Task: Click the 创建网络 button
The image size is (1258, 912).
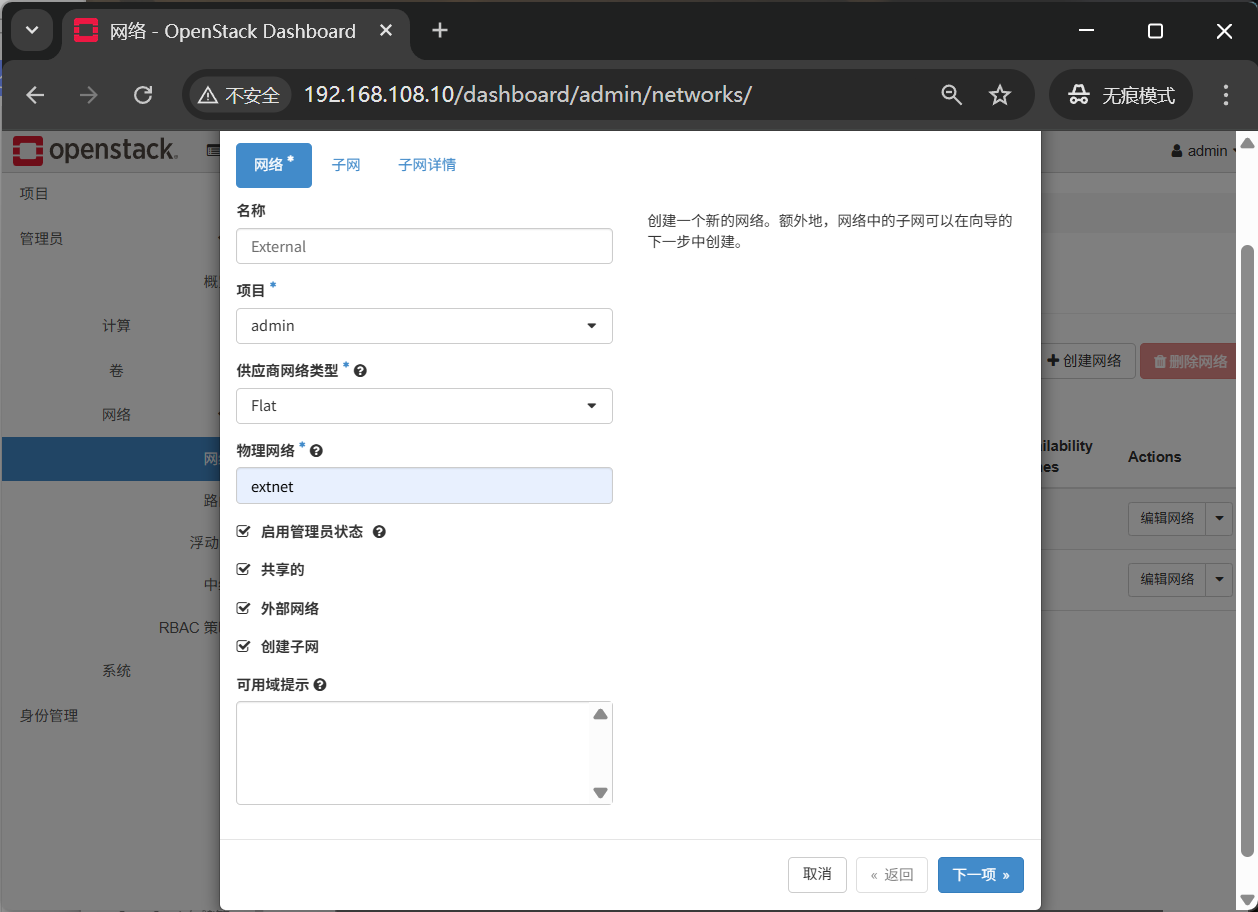Action: [x=1085, y=361]
